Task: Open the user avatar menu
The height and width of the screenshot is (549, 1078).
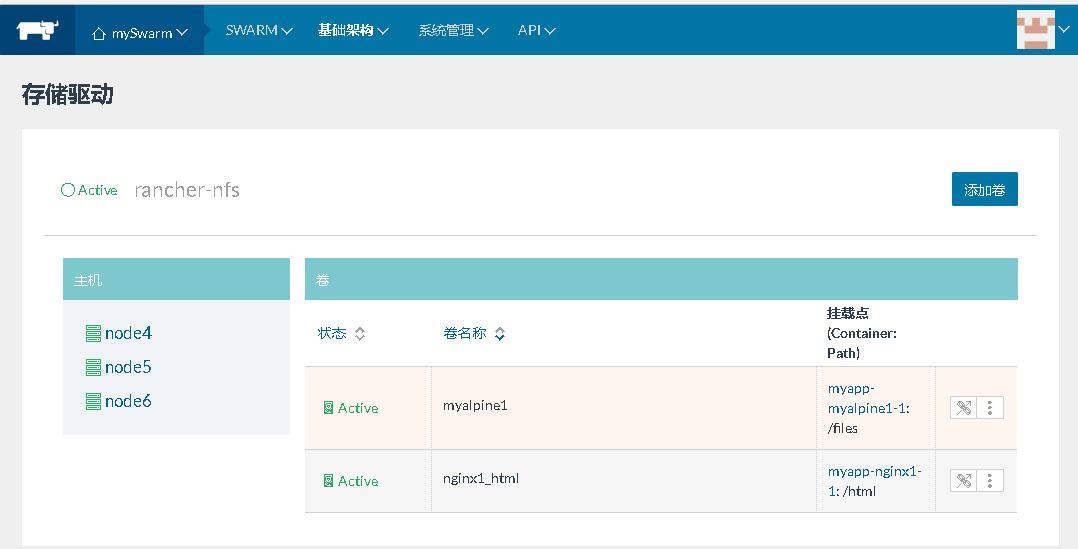Action: (1042, 30)
